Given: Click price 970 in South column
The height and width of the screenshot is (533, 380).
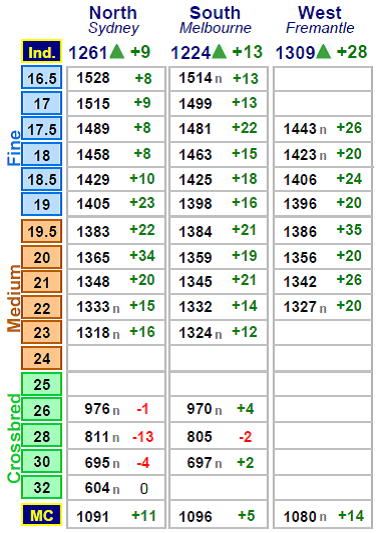Looking at the screenshot, I should coord(200,409).
